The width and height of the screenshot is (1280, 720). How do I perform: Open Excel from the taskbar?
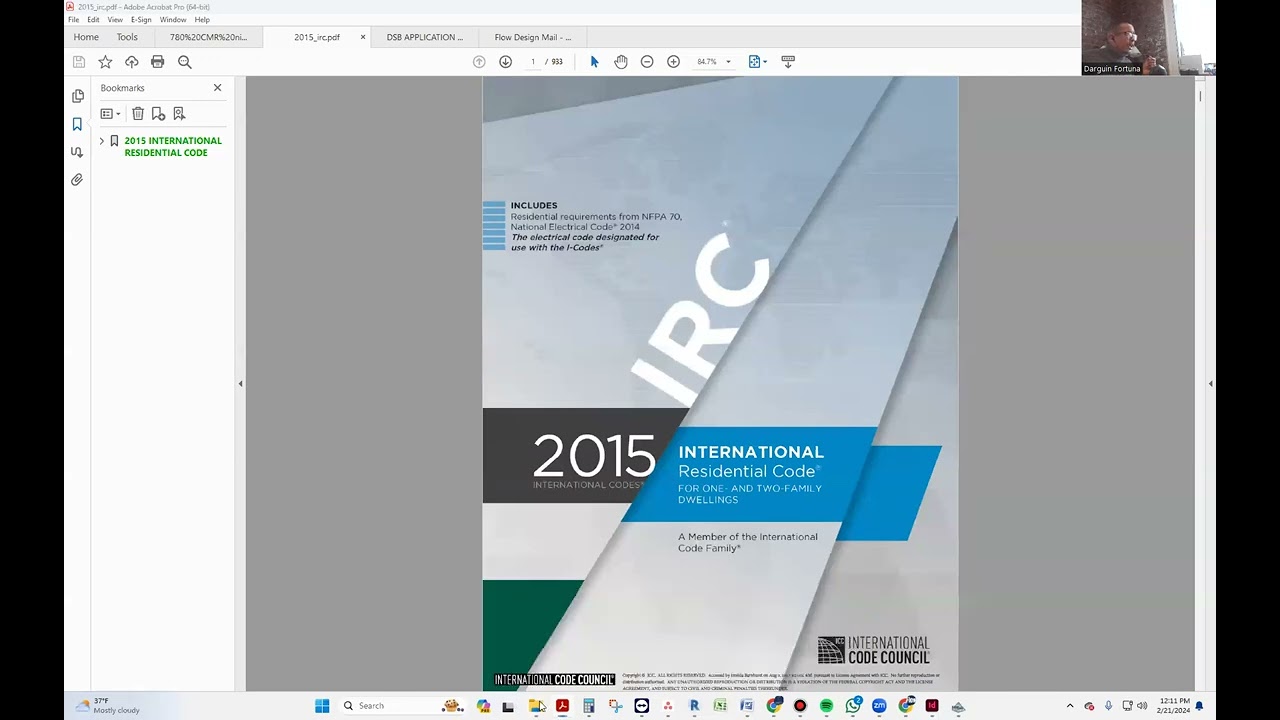pyautogui.click(x=720, y=706)
